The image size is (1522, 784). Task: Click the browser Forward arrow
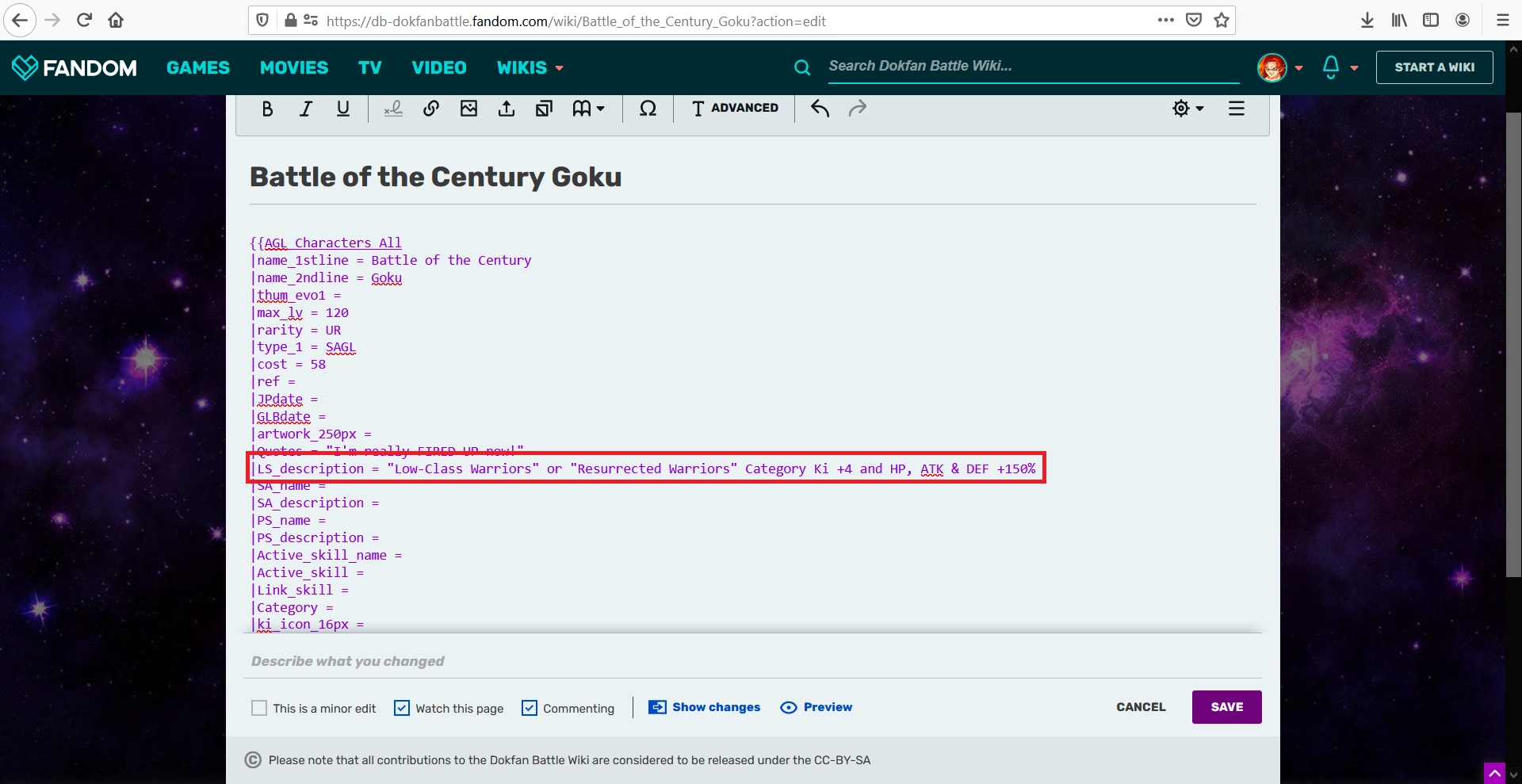52,21
